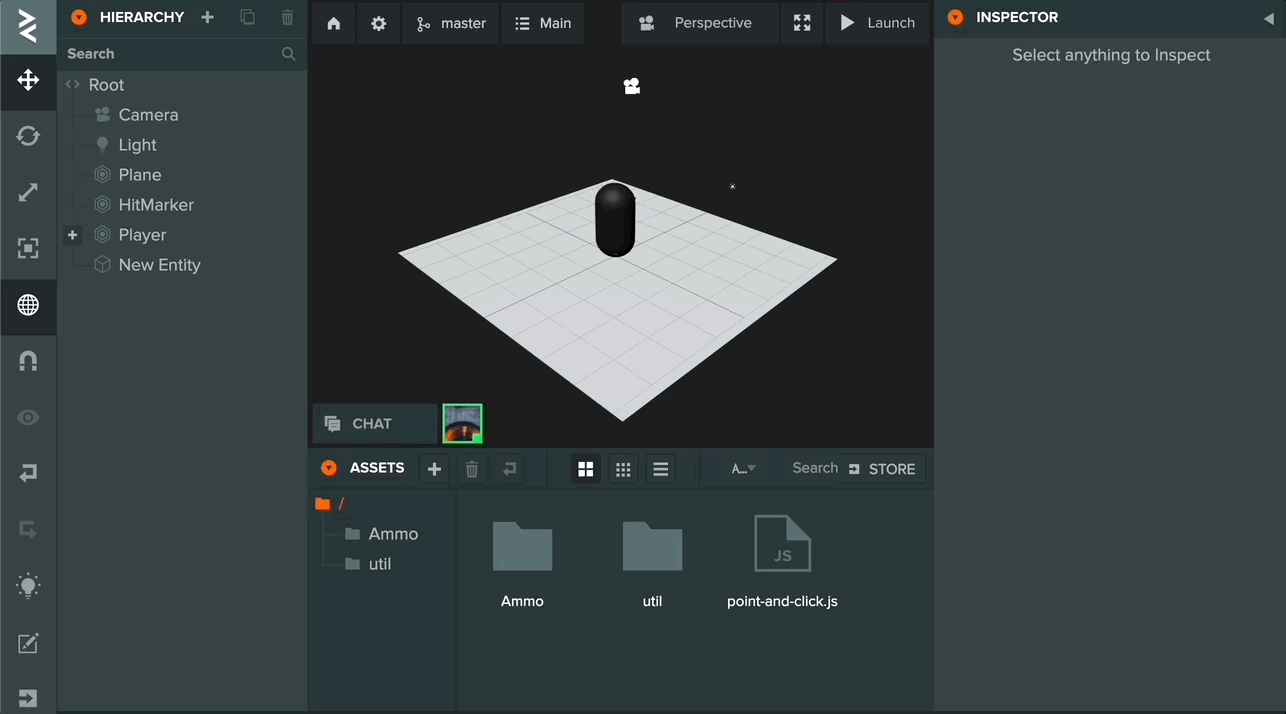The width and height of the screenshot is (1286, 714).
Task: Click the focus eye icon in sidebar
Action: (28, 417)
